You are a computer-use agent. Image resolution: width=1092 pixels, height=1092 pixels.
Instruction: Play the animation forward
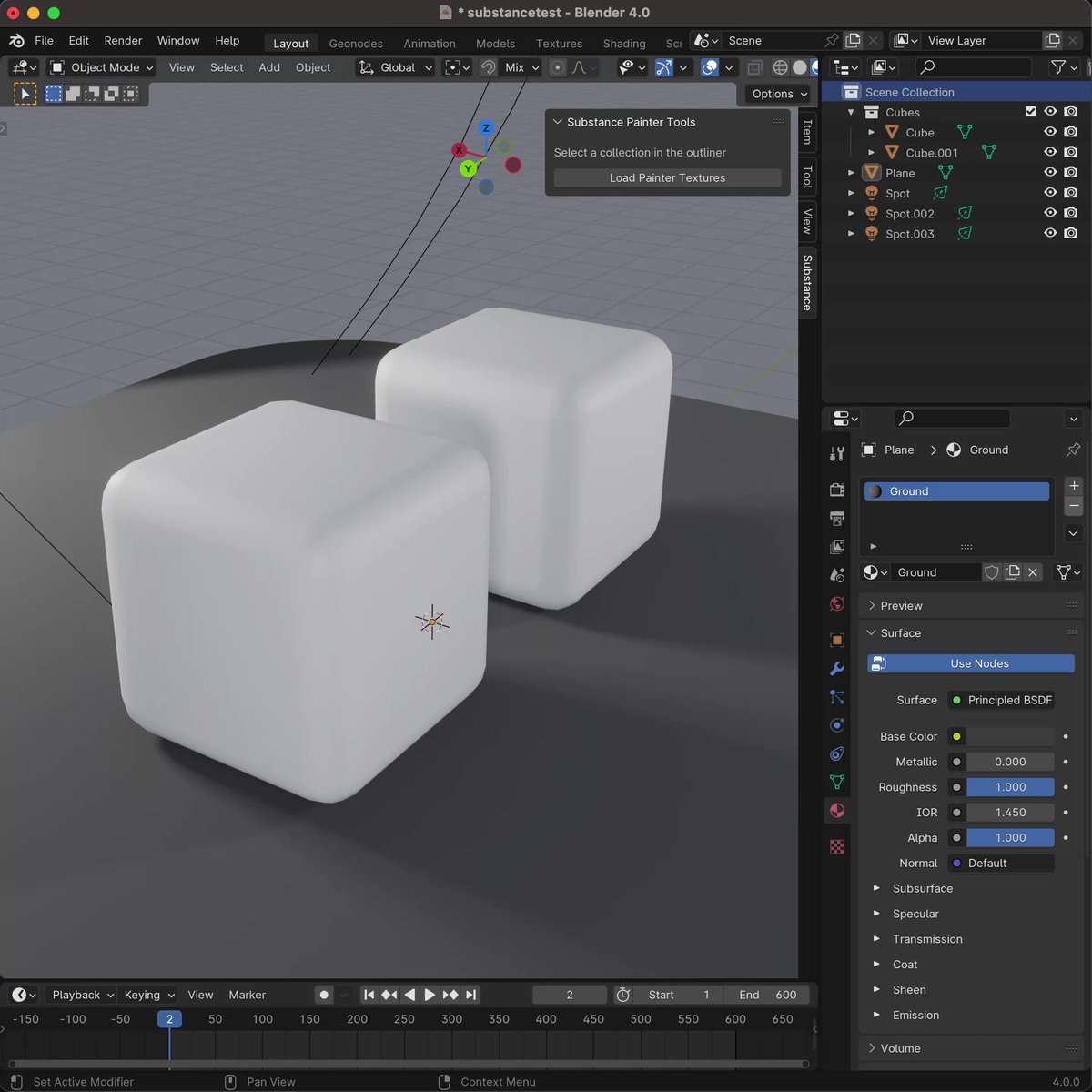click(430, 995)
